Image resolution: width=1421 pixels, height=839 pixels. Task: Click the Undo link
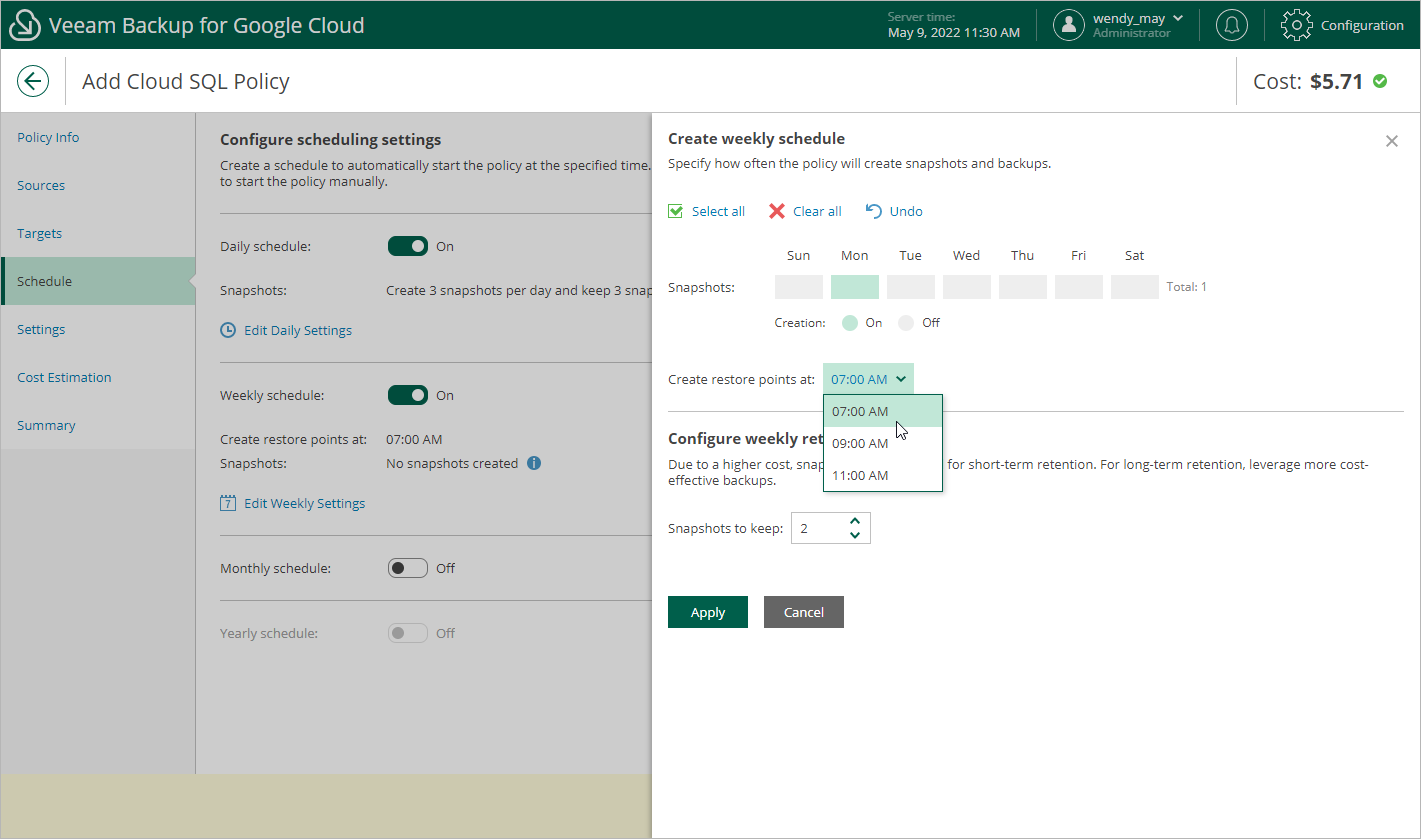coord(906,211)
